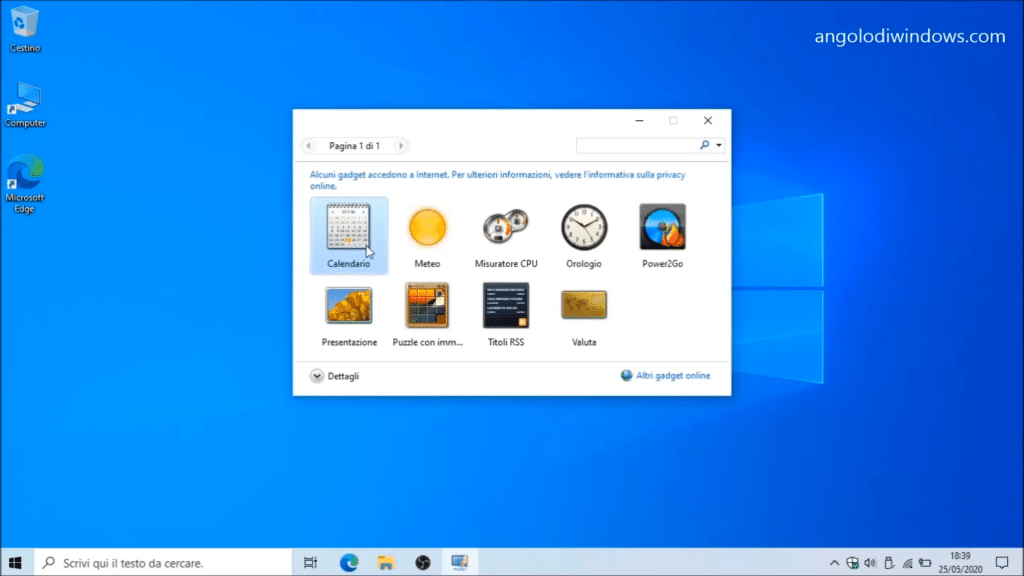Image resolution: width=1024 pixels, height=576 pixels.
Task: Open the Windows Start menu
Action: tap(16, 563)
